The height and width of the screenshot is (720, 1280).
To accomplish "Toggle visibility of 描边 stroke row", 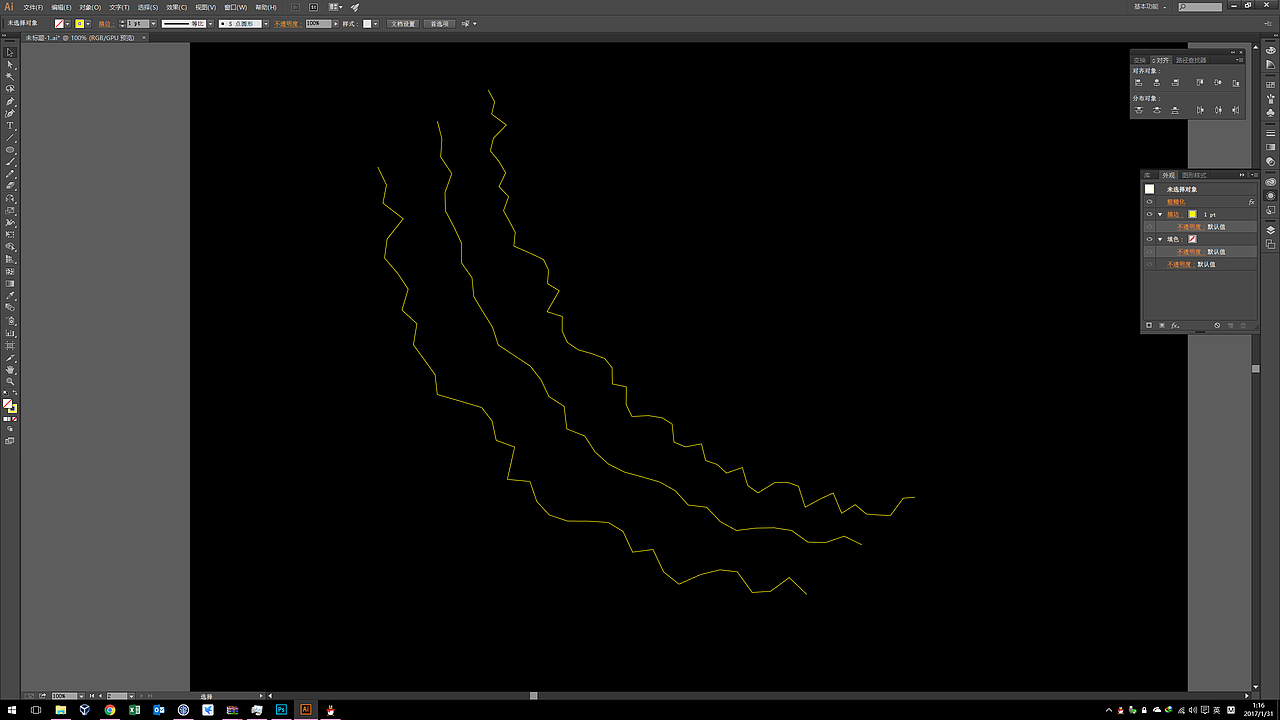I will coord(1149,214).
